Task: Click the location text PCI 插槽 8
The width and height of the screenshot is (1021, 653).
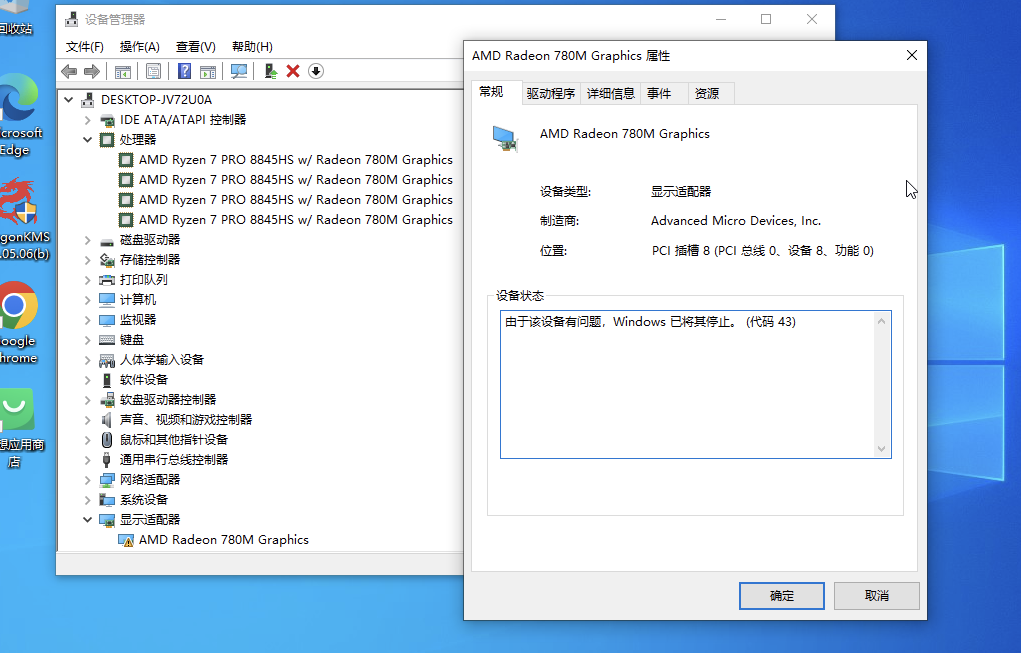Action: (x=680, y=251)
